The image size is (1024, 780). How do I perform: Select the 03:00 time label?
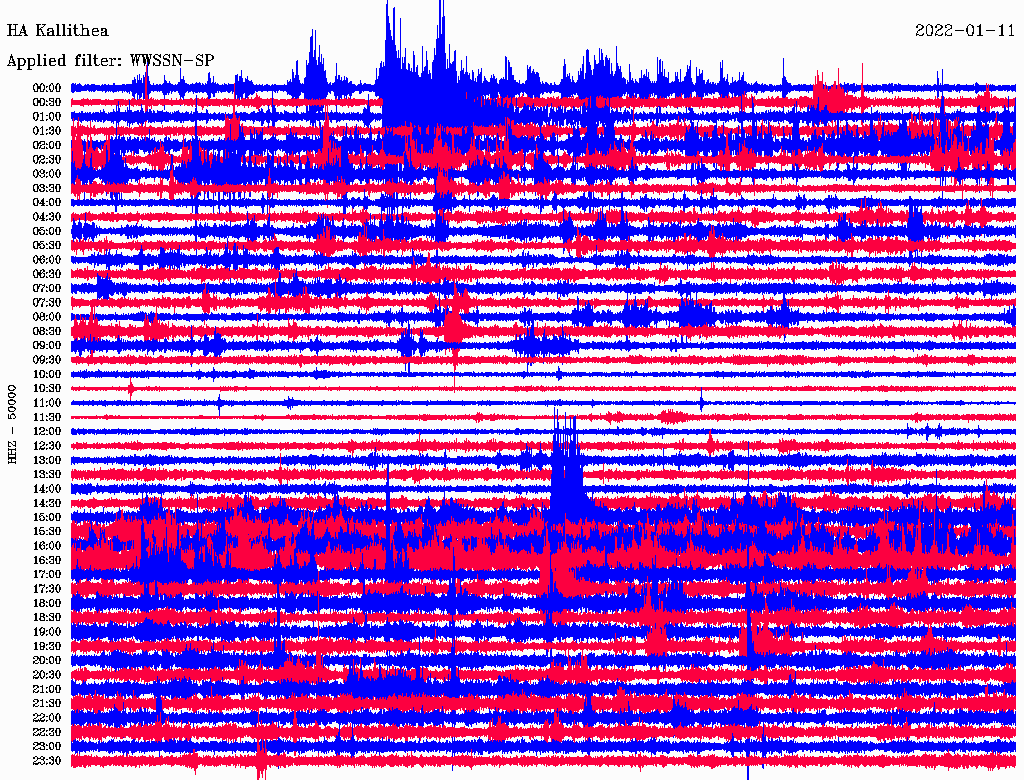[x=47, y=174]
